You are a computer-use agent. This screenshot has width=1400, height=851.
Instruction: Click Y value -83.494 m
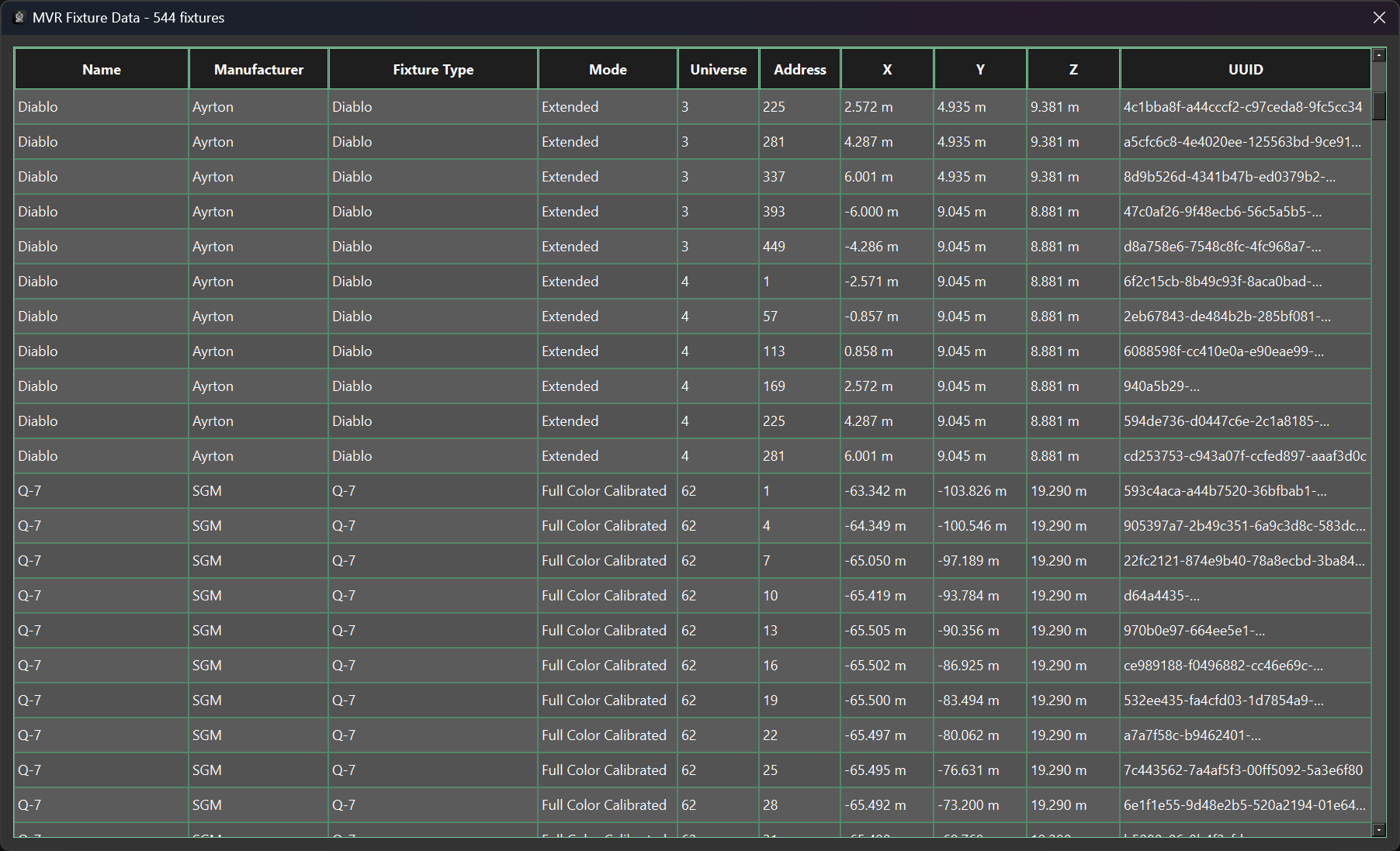pyautogui.click(x=980, y=701)
